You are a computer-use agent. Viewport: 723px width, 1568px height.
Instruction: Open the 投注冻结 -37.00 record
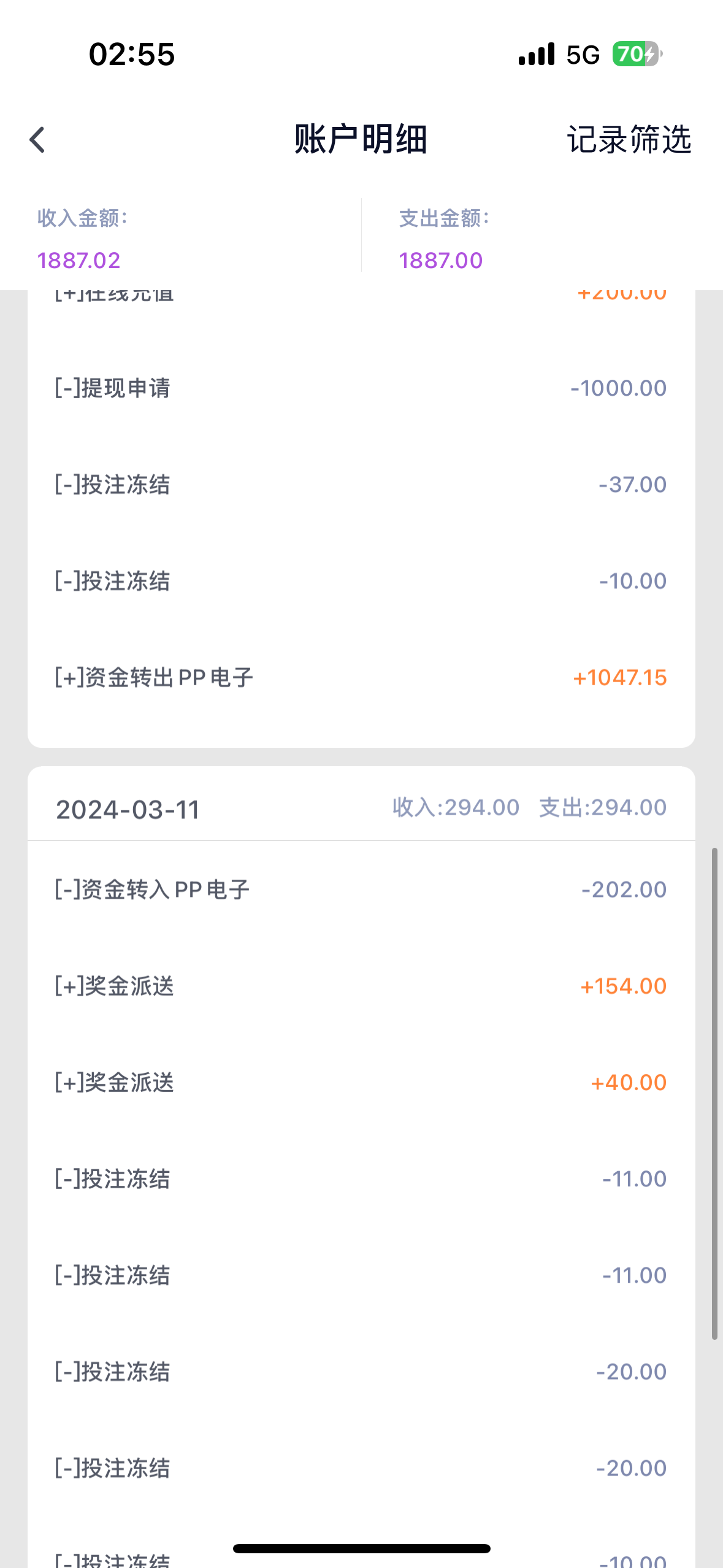361,485
